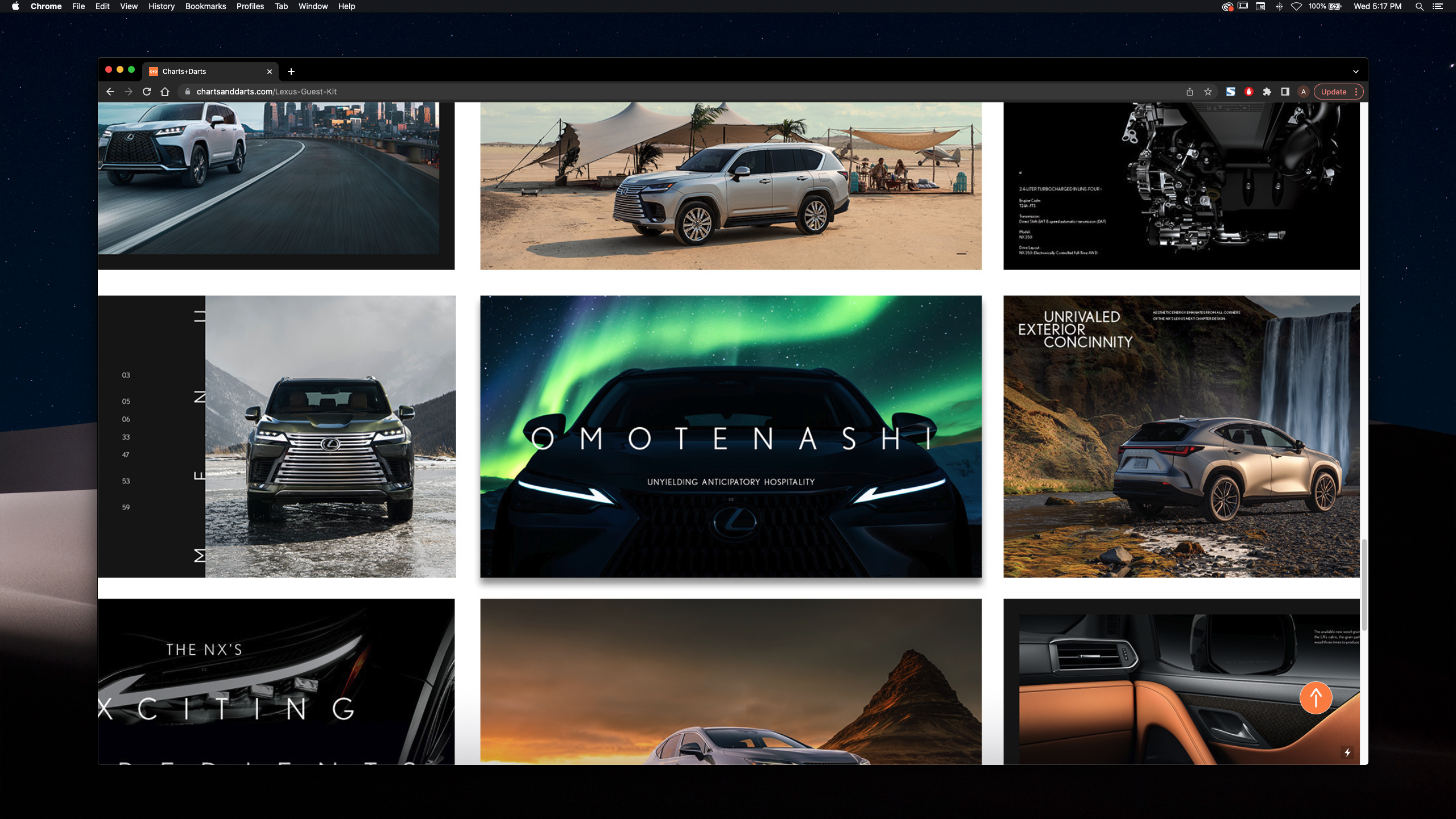Open the share page icon in address bar

pos(1190,92)
